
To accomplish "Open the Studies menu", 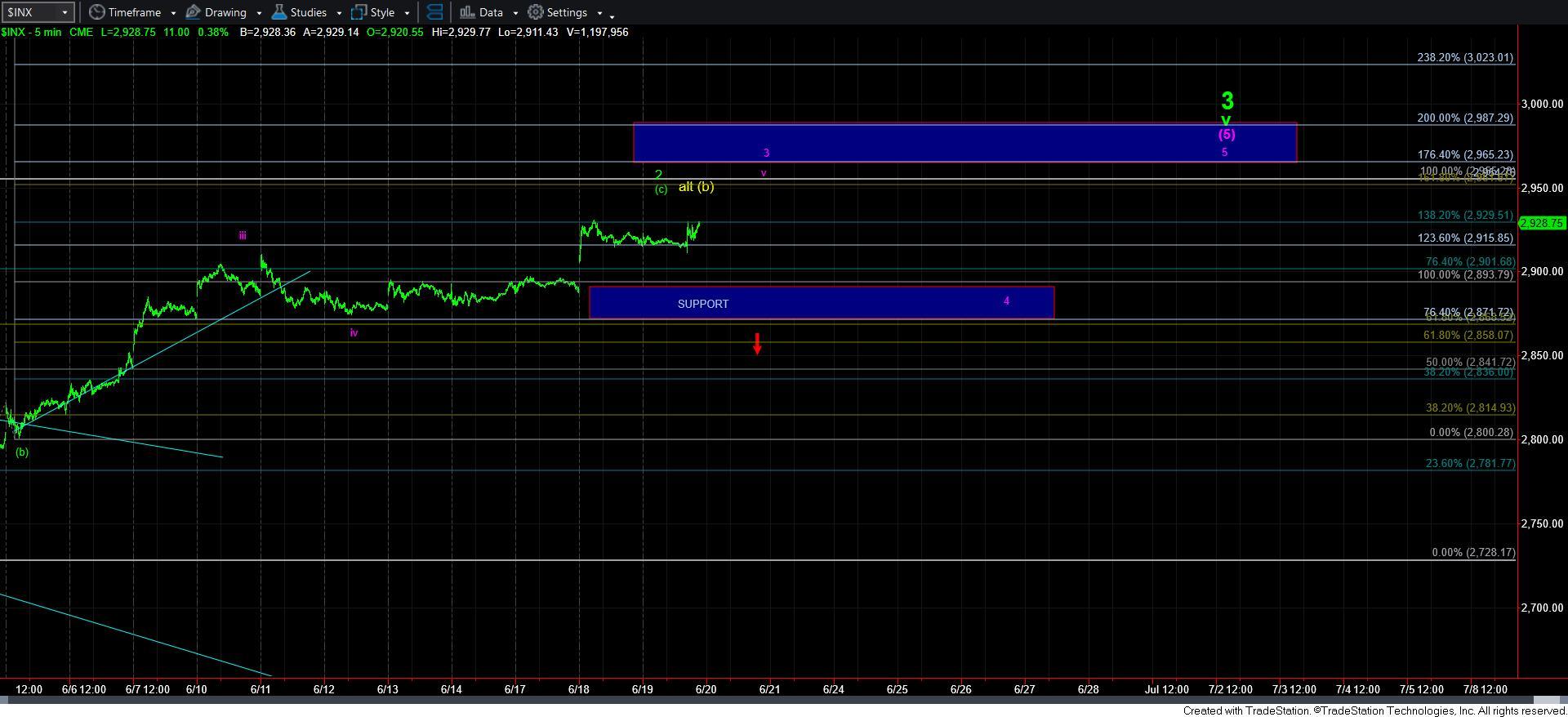I will point(307,12).
